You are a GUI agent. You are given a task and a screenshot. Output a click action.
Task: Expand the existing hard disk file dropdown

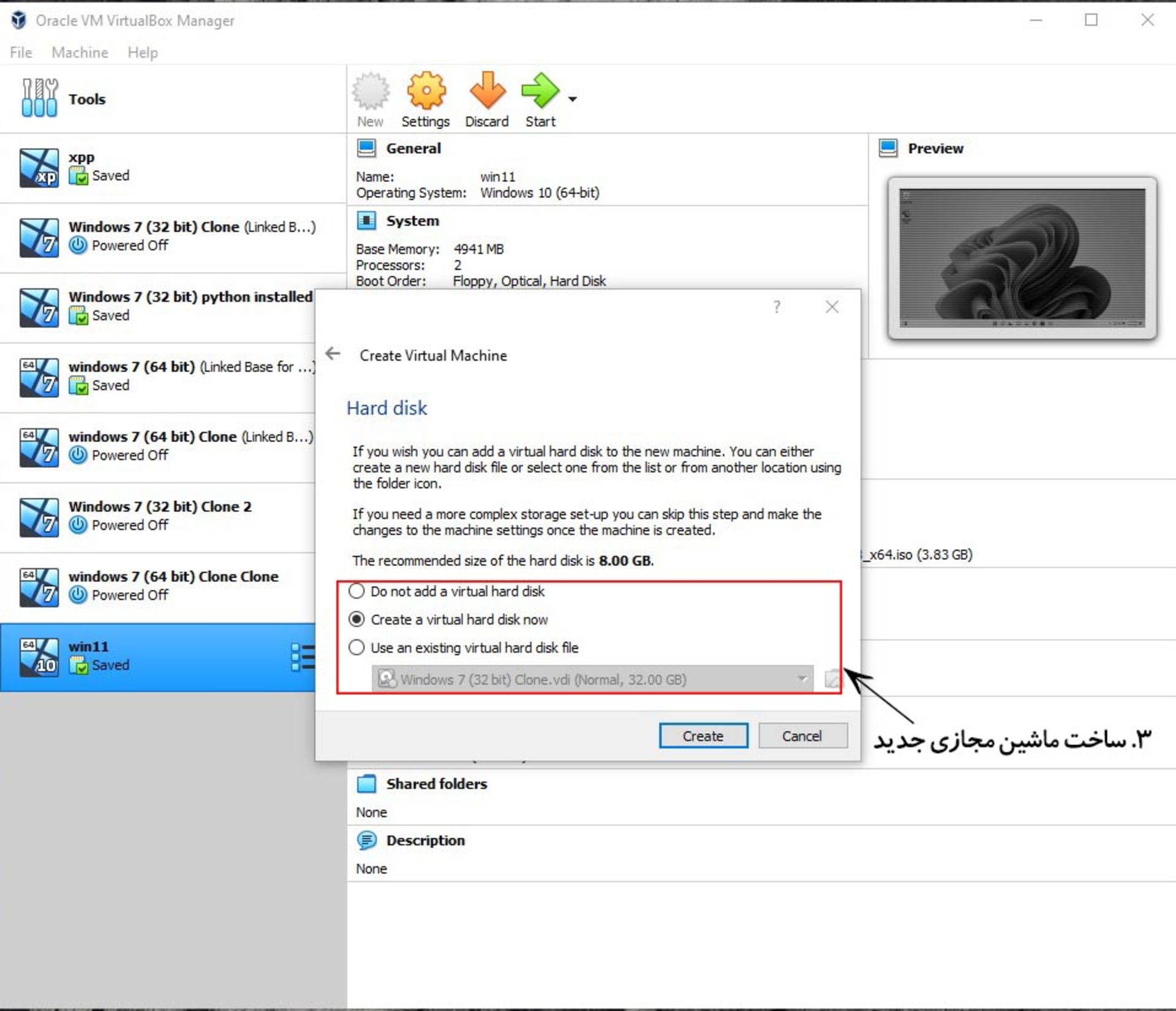(801, 679)
